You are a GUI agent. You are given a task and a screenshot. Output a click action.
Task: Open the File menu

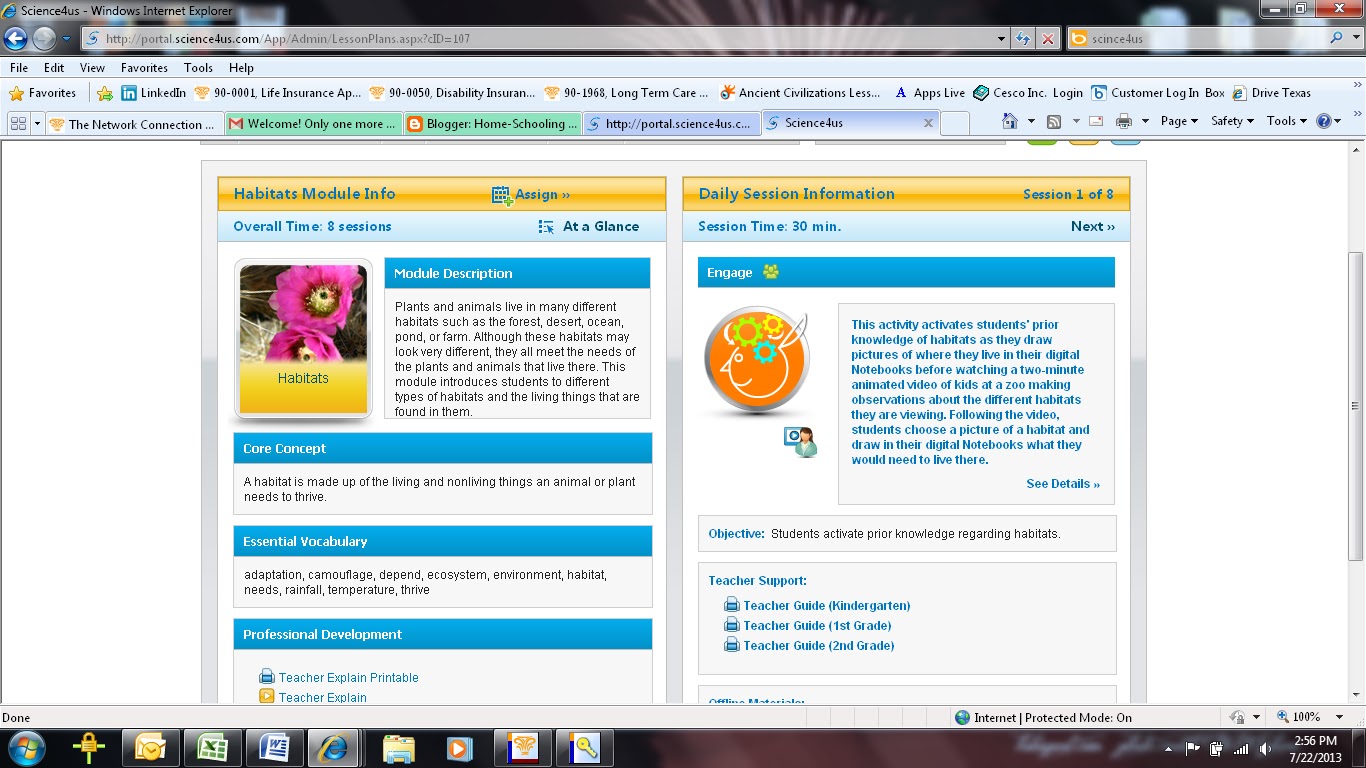click(18, 68)
